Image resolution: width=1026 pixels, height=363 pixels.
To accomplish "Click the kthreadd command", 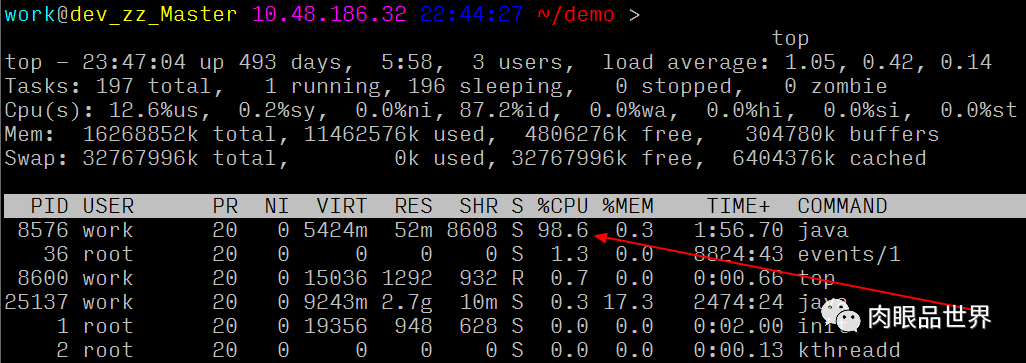I will tap(849, 351).
